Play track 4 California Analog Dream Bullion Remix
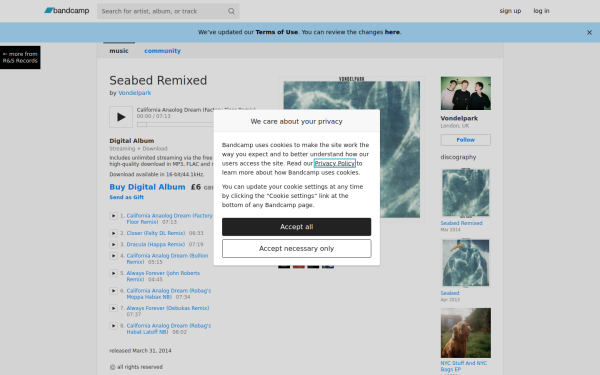Screen dimensions: 600x375 (113, 256)
